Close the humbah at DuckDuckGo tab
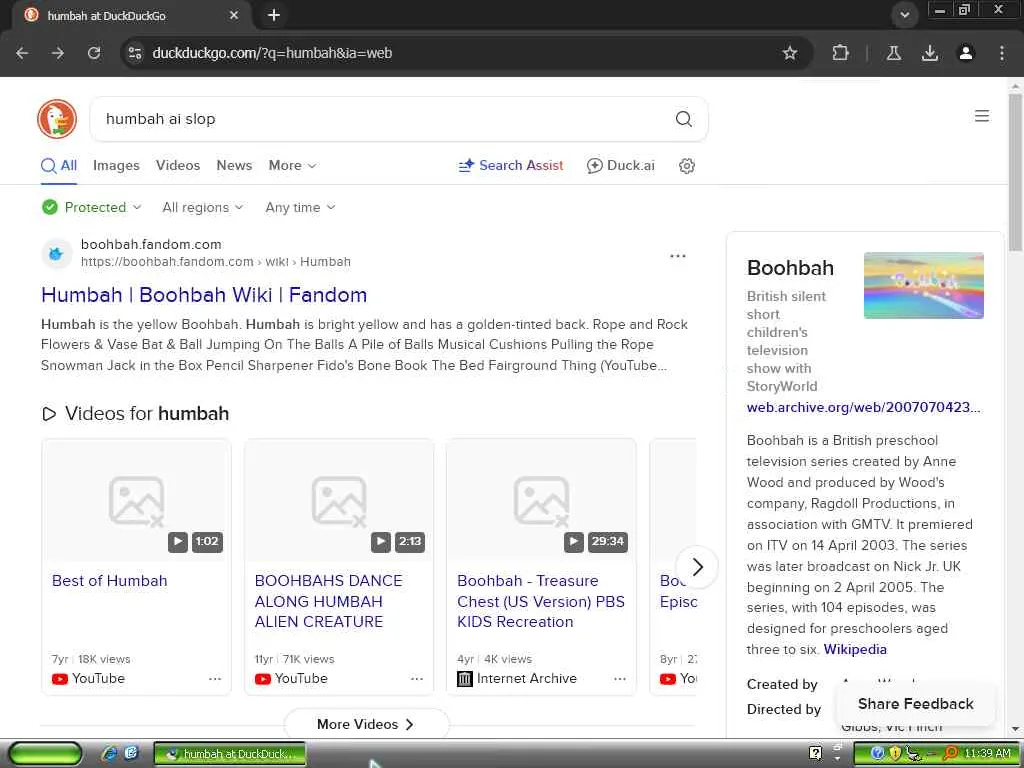This screenshot has width=1024, height=768. point(234,15)
